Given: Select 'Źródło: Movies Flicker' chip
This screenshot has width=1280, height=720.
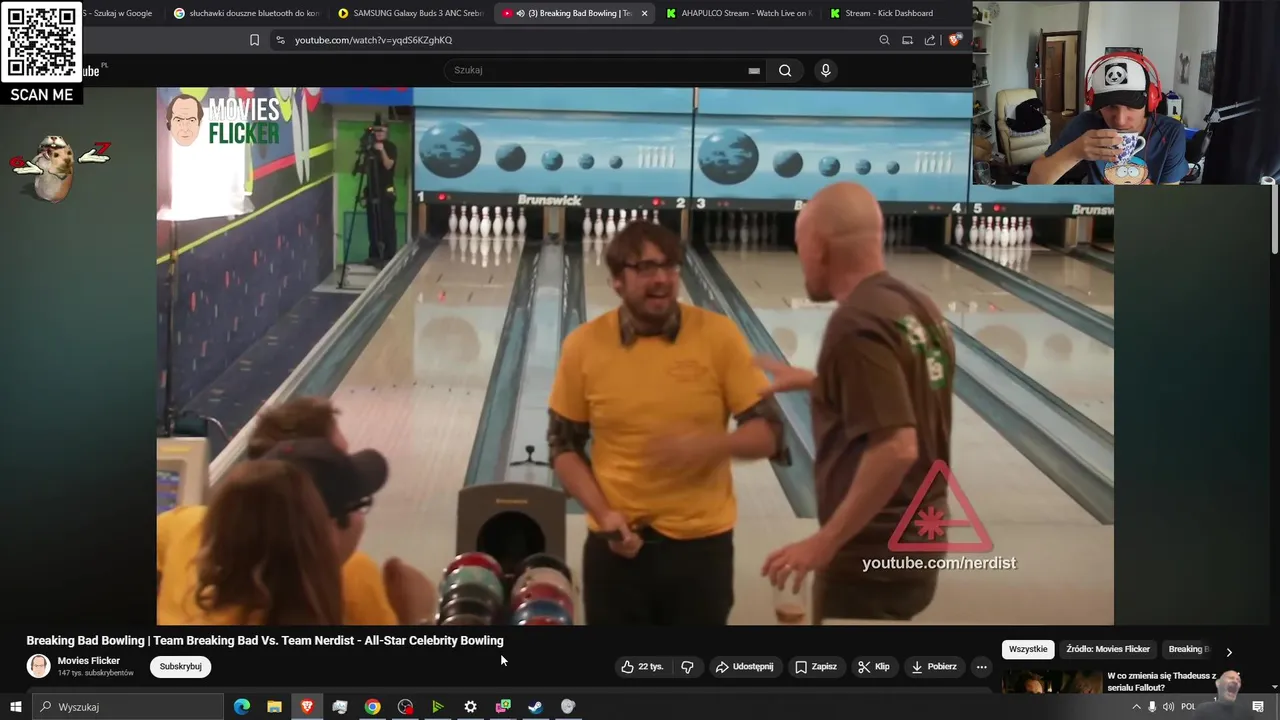Looking at the screenshot, I should pyautogui.click(x=1108, y=649).
